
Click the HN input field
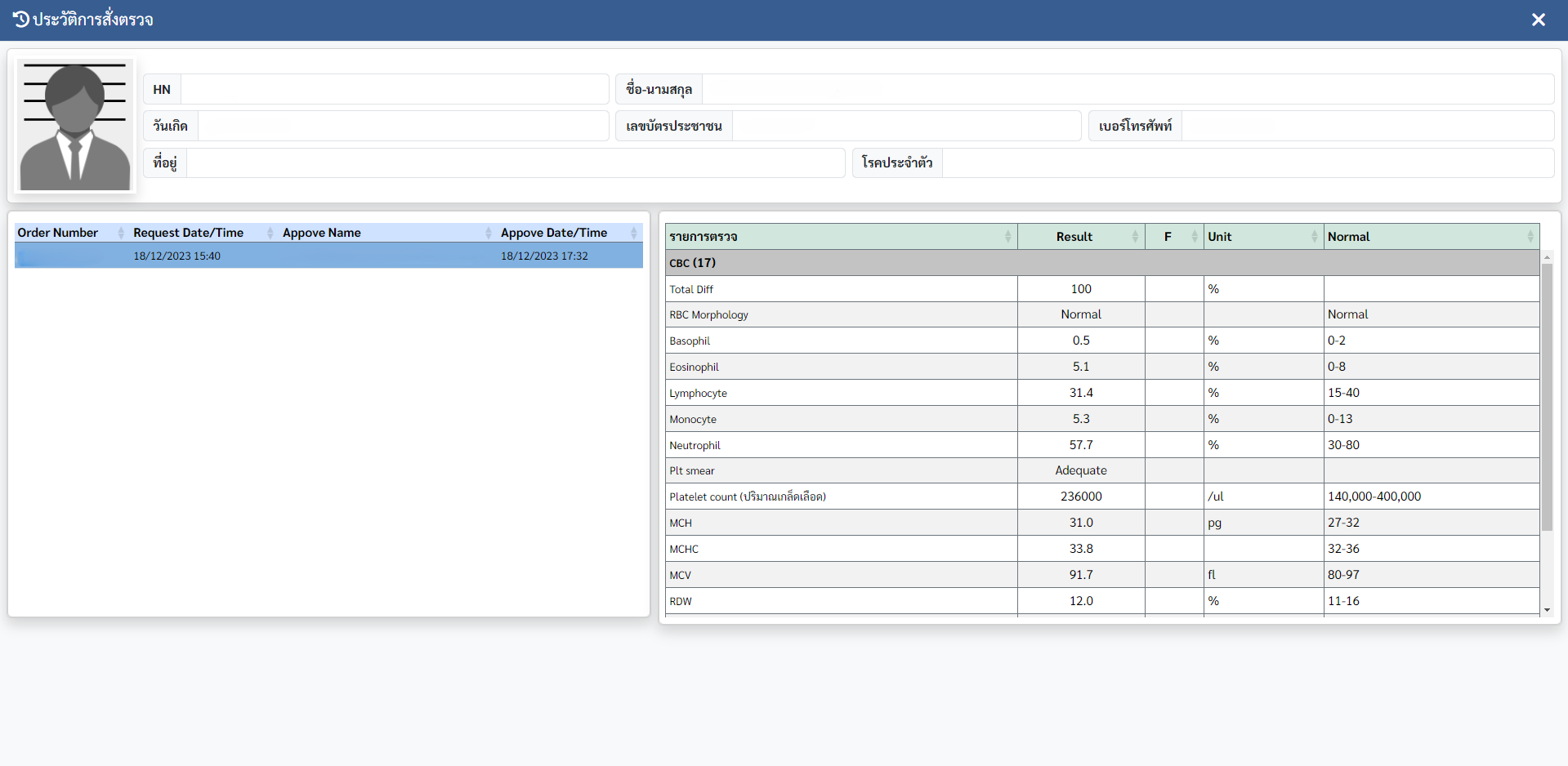point(394,90)
